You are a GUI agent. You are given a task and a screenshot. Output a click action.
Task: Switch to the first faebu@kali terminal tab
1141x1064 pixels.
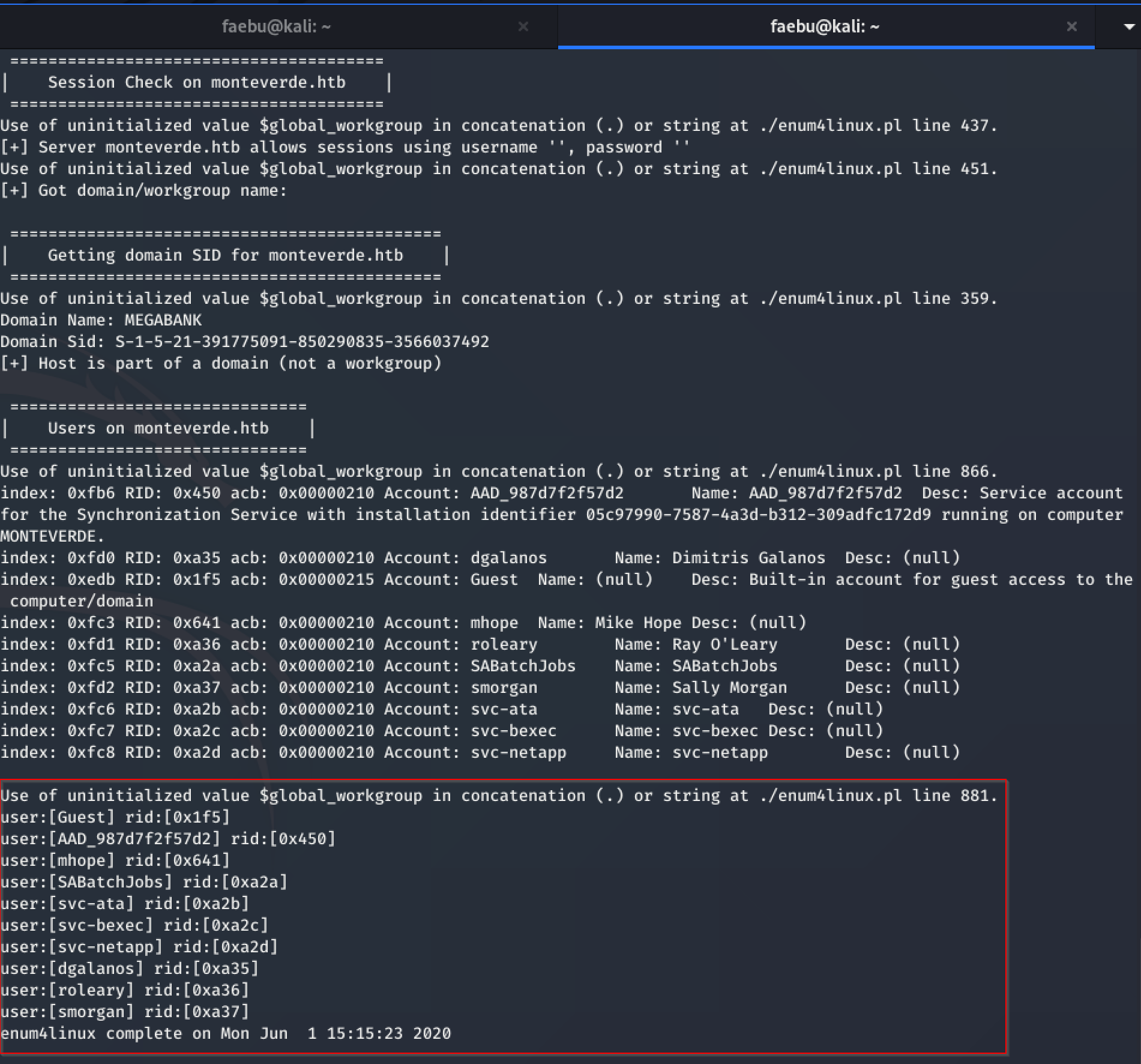click(x=276, y=26)
